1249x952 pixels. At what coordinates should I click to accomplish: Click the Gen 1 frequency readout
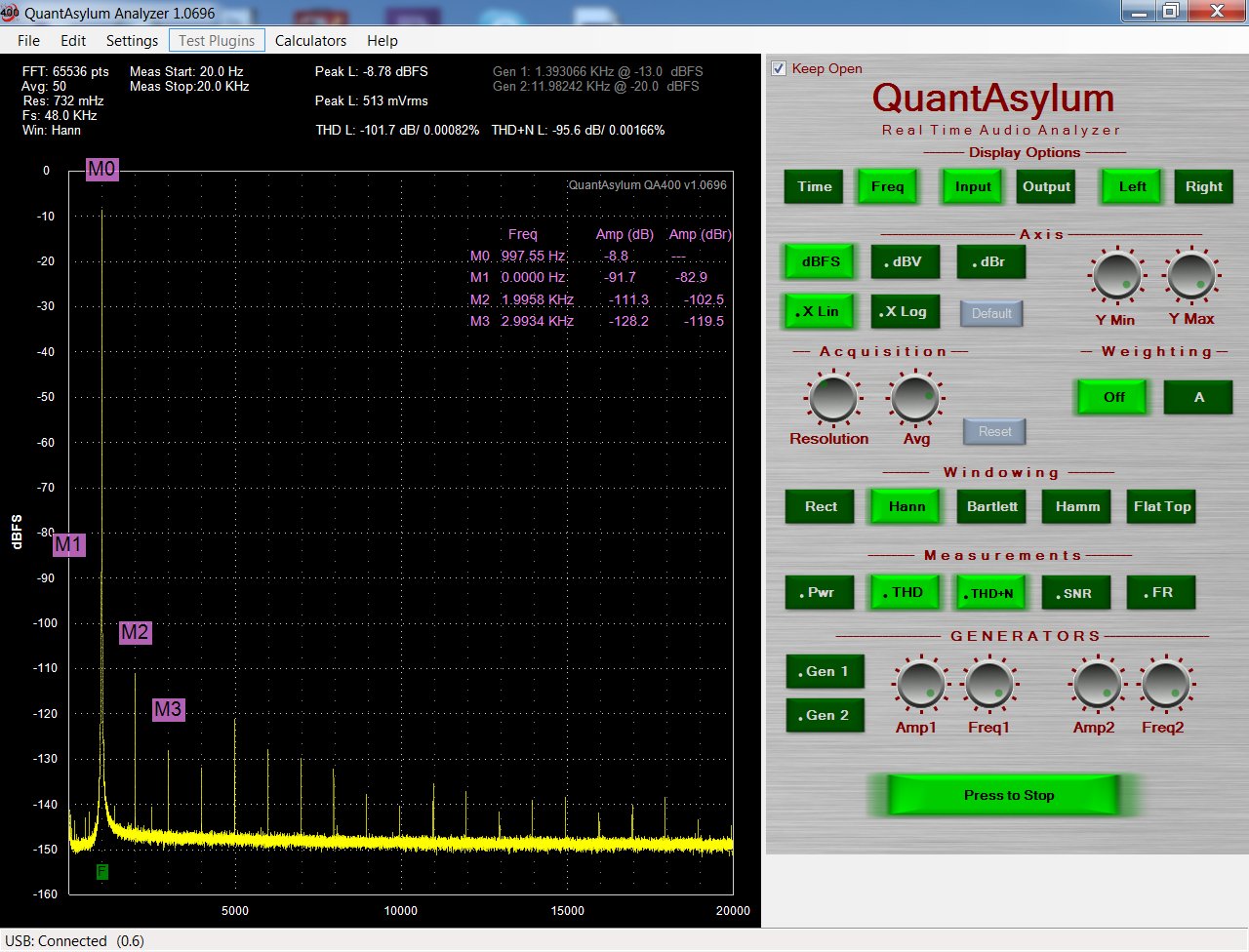[597, 71]
